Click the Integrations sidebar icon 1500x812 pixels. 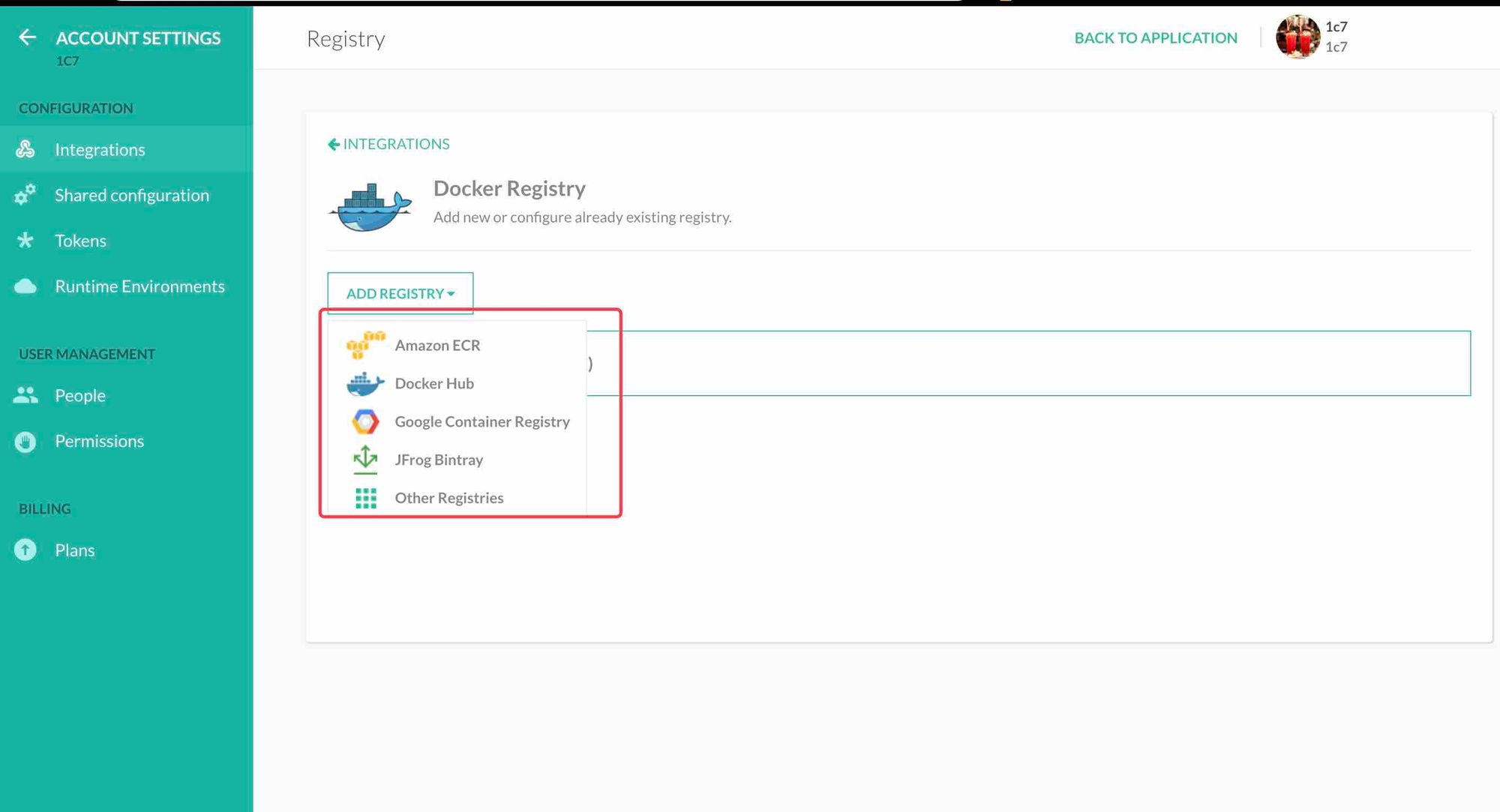click(25, 149)
